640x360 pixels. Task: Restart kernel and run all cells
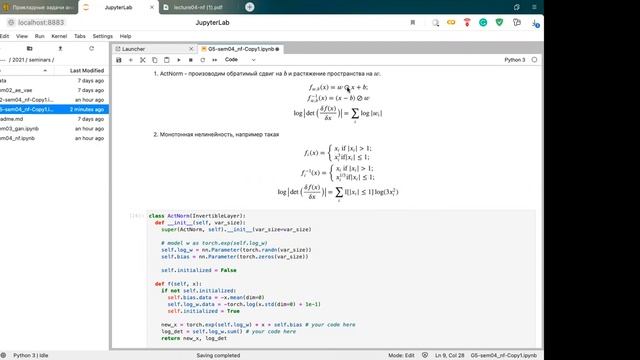tap(214, 60)
